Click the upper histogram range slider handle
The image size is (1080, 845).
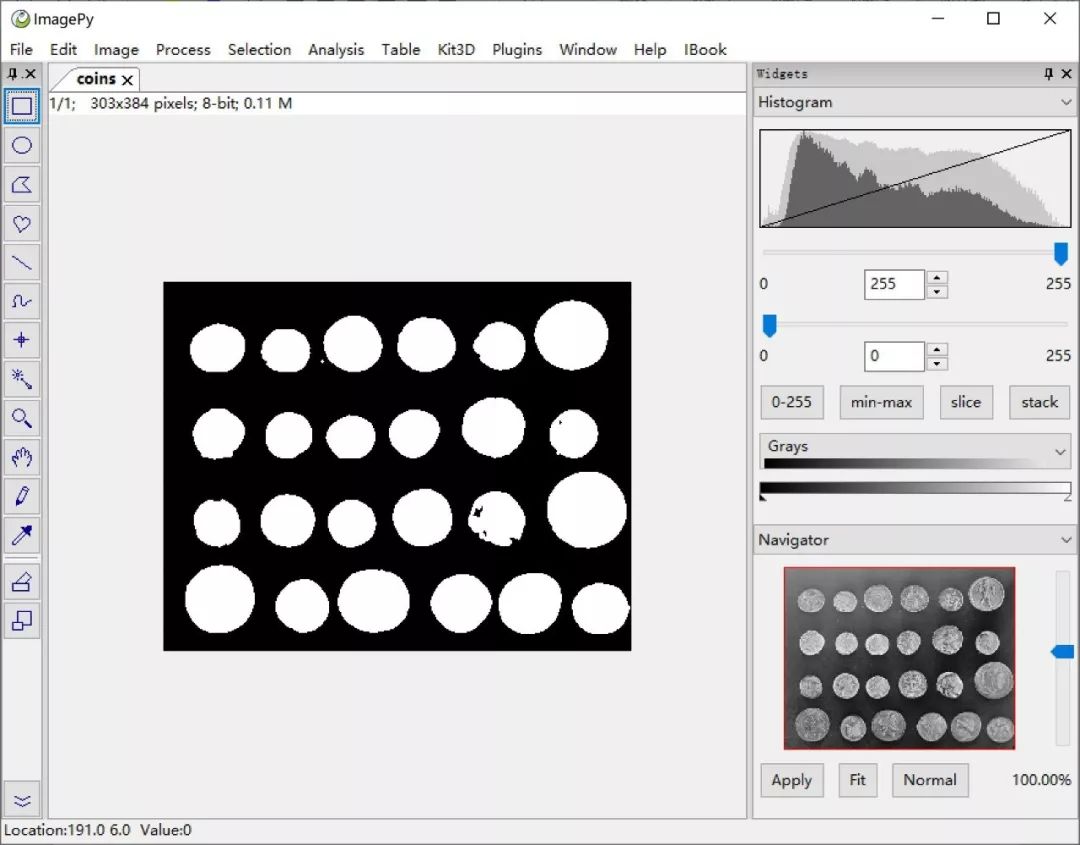click(1061, 253)
